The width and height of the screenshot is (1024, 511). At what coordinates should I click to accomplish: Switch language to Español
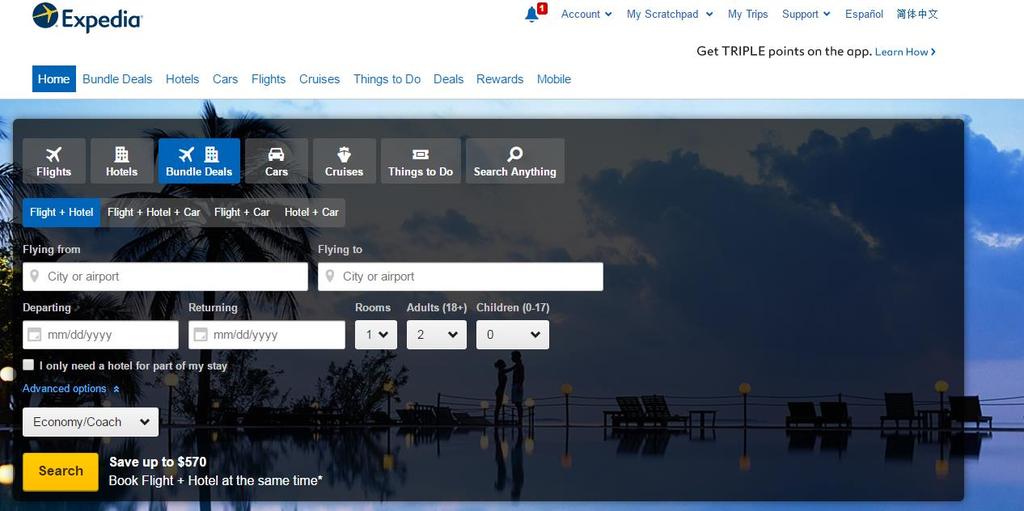tap(864, 14)
